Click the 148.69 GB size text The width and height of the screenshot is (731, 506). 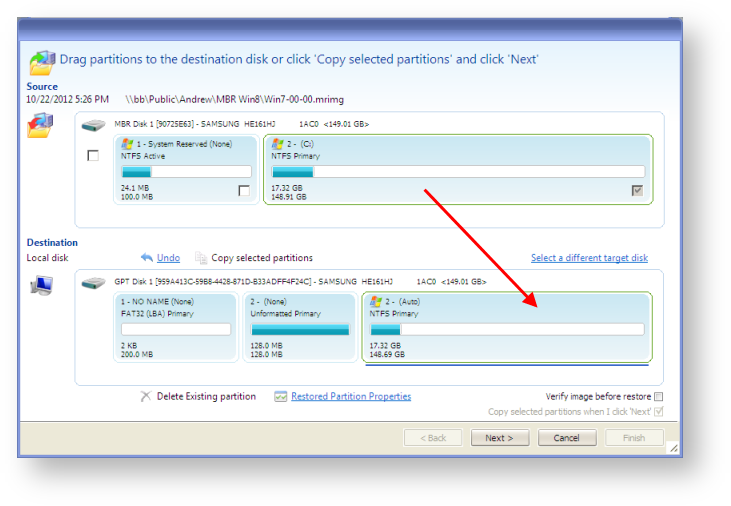pos(387,354)
